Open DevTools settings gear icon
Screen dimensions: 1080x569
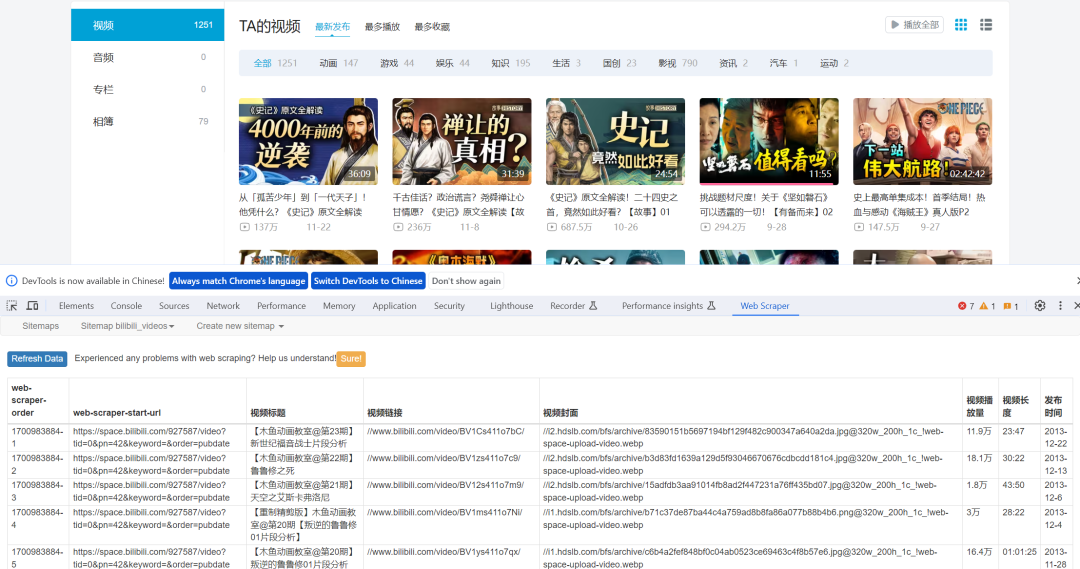1040,306
